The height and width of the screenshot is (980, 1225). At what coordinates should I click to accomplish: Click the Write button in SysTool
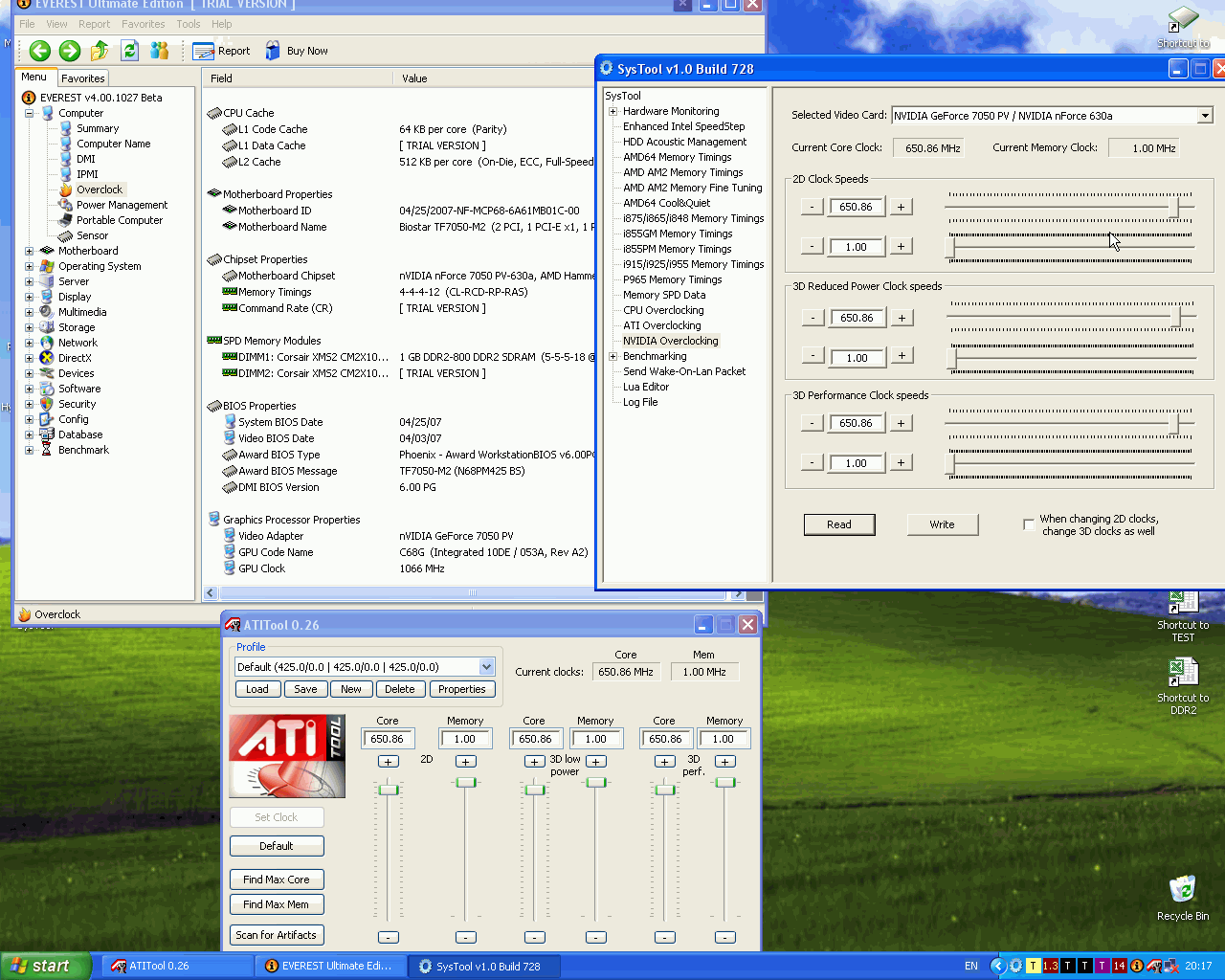(x=943, y=524)
